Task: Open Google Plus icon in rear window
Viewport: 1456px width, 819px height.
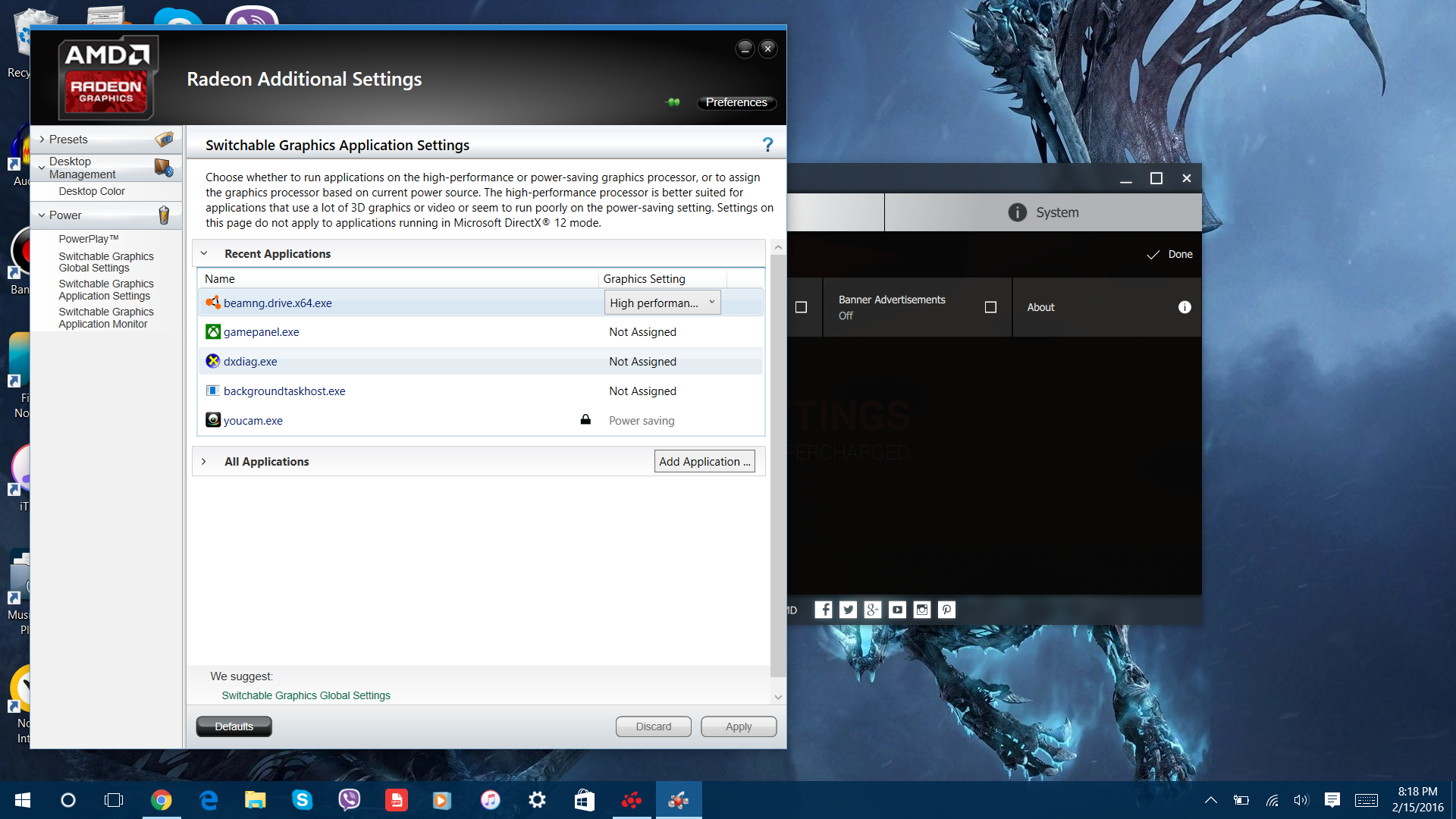Action: (x=873, y=610)
